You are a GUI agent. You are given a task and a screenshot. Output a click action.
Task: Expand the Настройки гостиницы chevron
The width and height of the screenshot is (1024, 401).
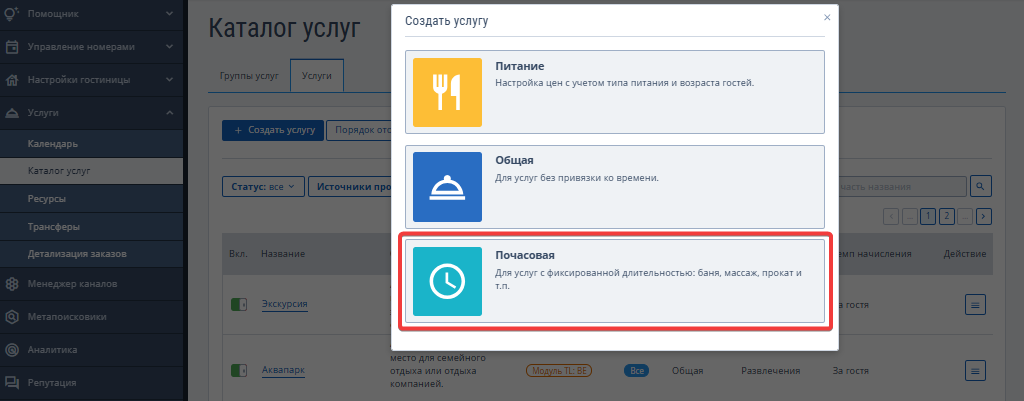point(169,80)
